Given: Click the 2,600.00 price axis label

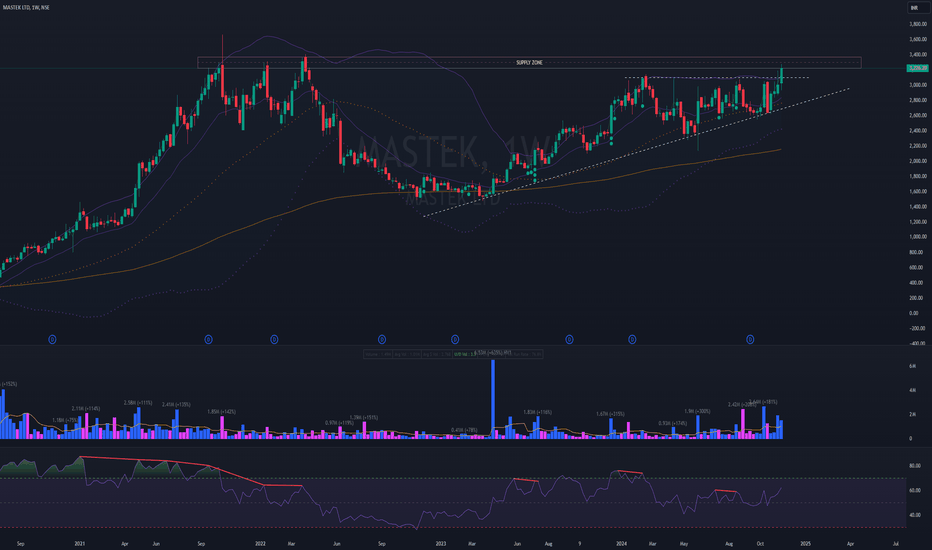Looking at the screenshot, I should (x=918, y=115).
